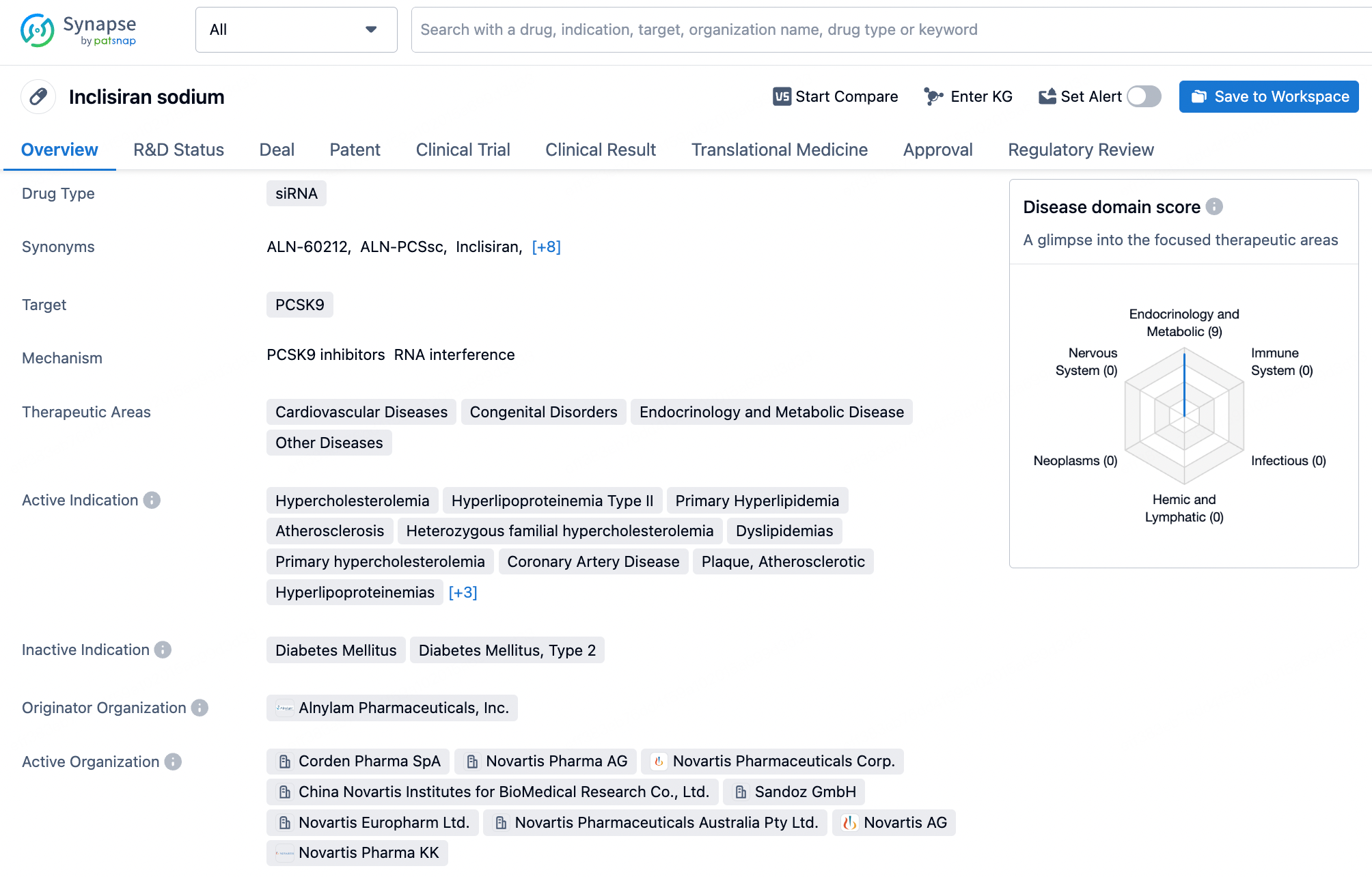Click Cardiovascular Diseases therapeutic area tag

pyautogui.click(x=361, y=411)
